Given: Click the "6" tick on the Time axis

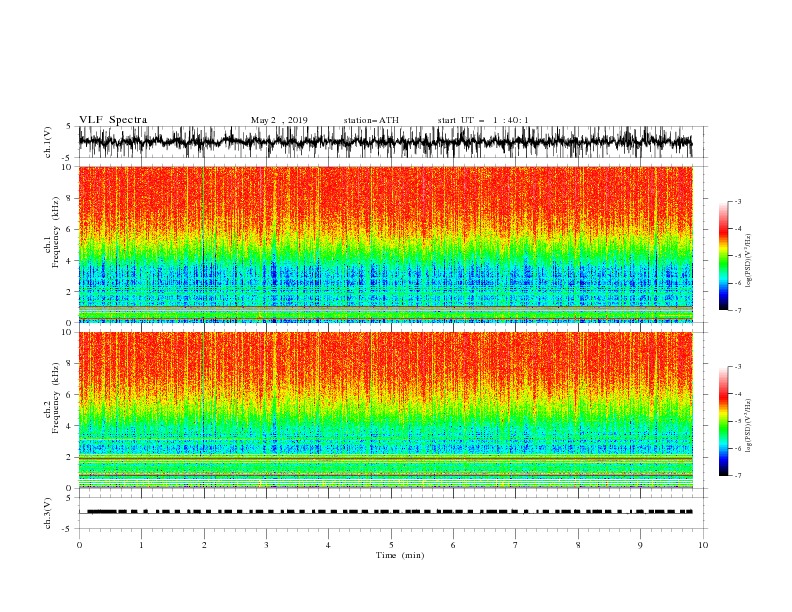Looking at the screenshot, I should click(453, 545).
